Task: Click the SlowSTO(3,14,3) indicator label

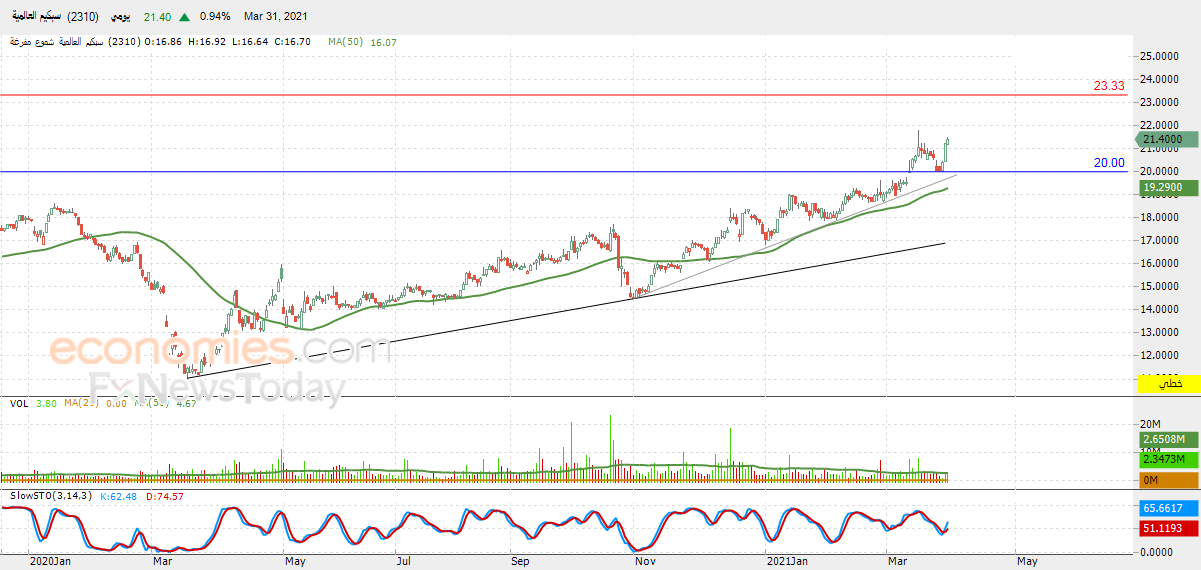Action: coord(50,496)
